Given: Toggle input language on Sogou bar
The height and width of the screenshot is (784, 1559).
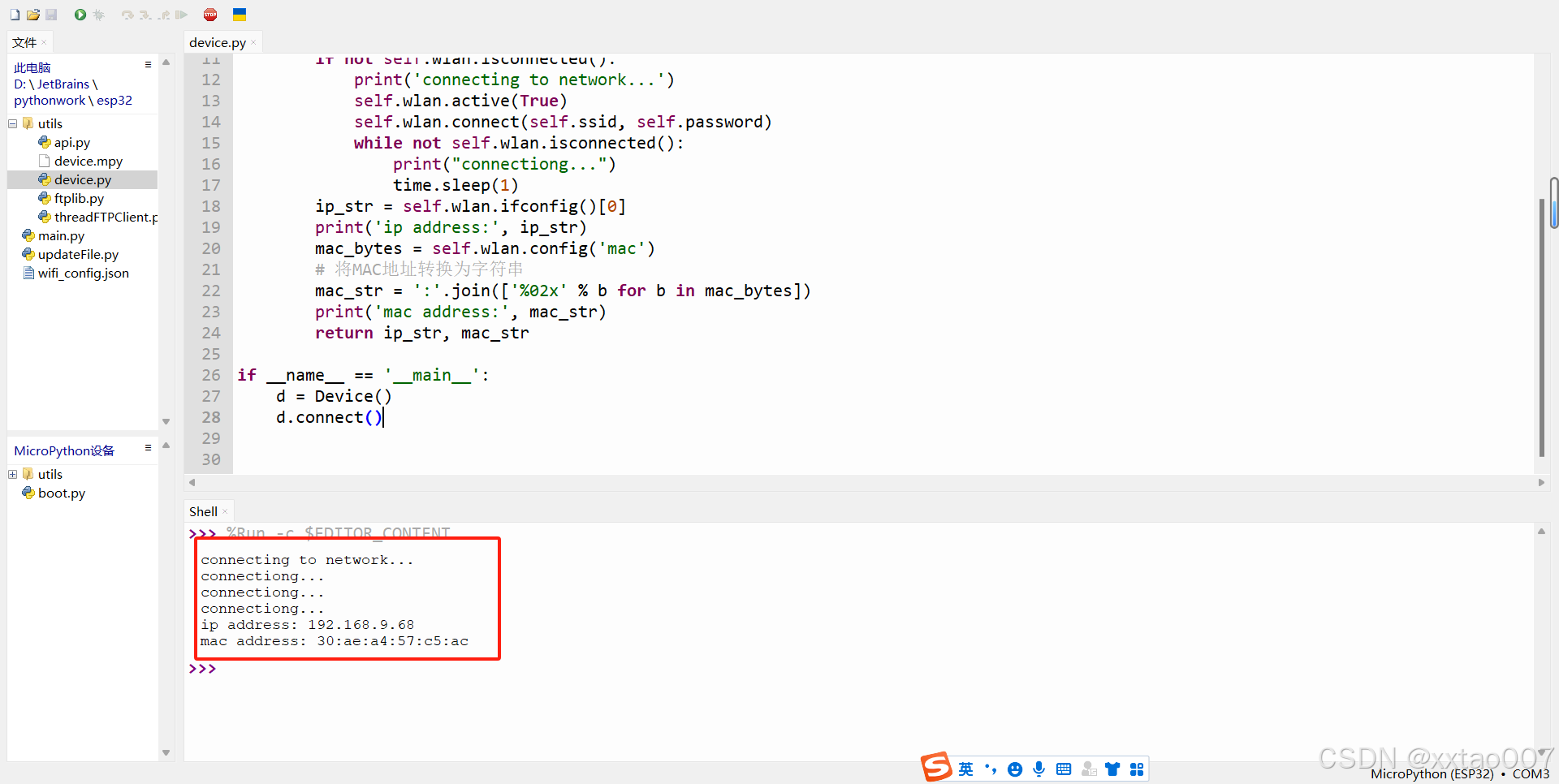Looking at the screenshot, I should [966, 769].
